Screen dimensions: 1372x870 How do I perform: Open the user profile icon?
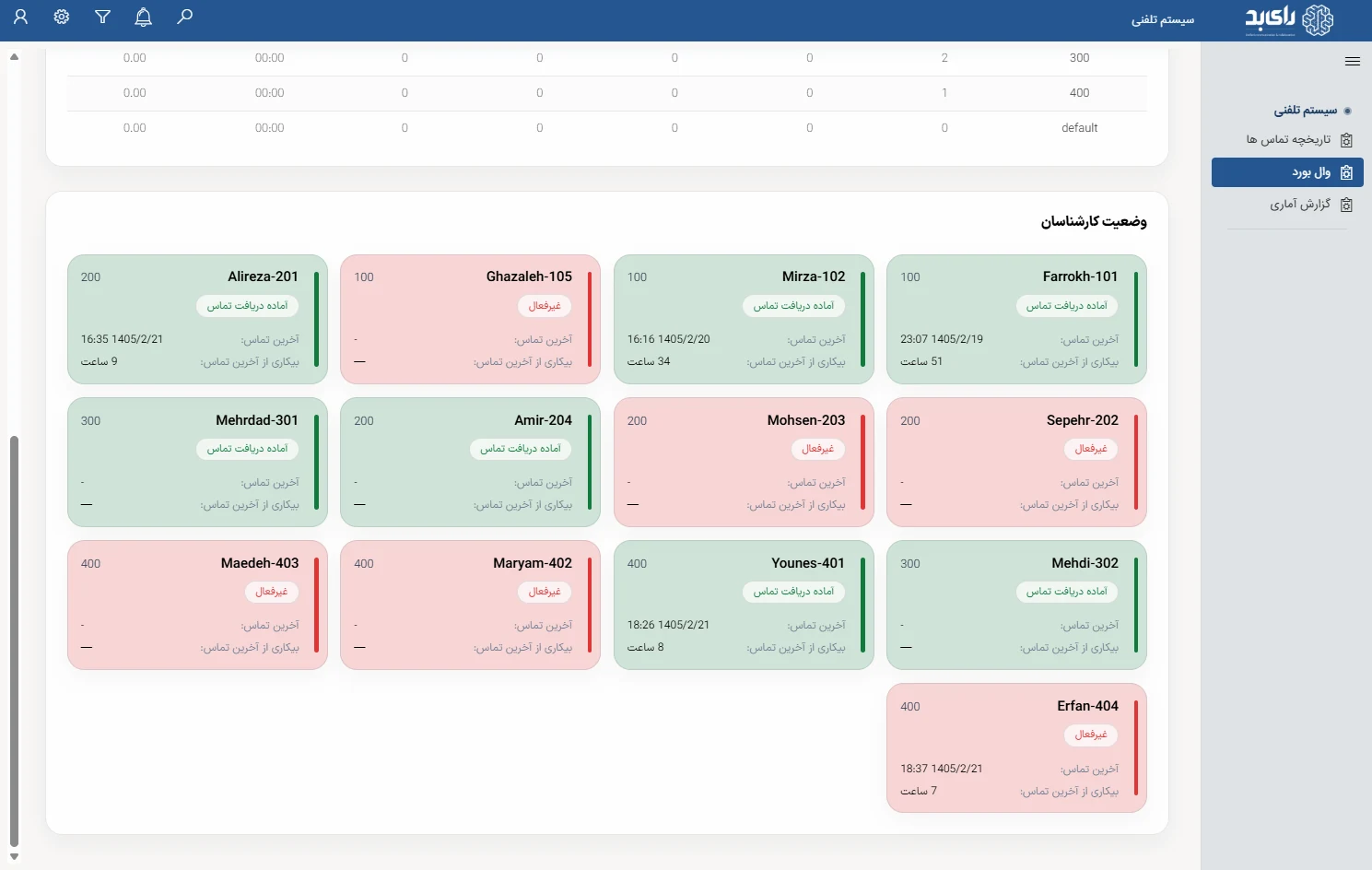tap(20, 17)
